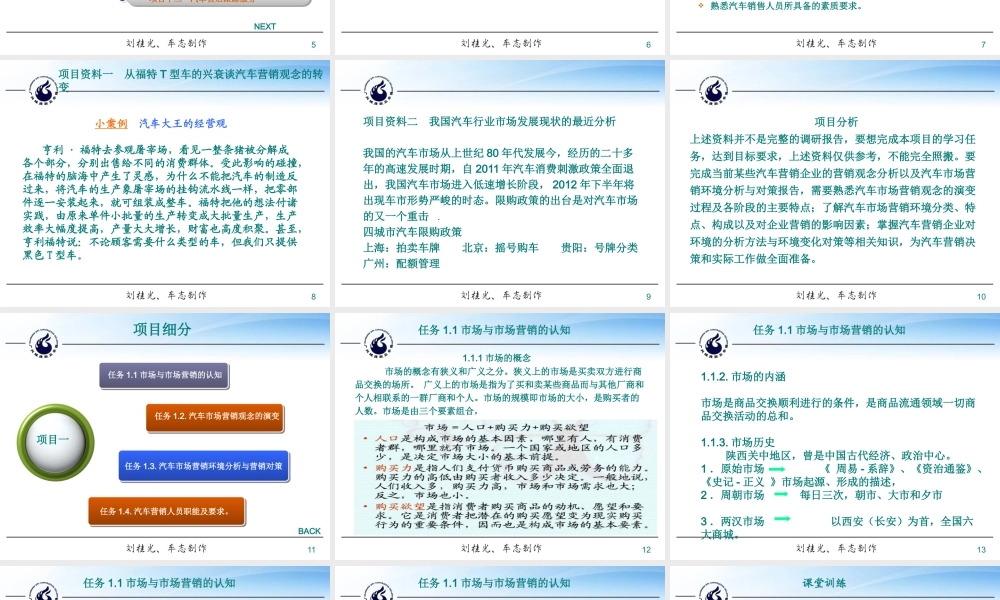
Task: Click page number 10
Action: [x=982, y=296]
